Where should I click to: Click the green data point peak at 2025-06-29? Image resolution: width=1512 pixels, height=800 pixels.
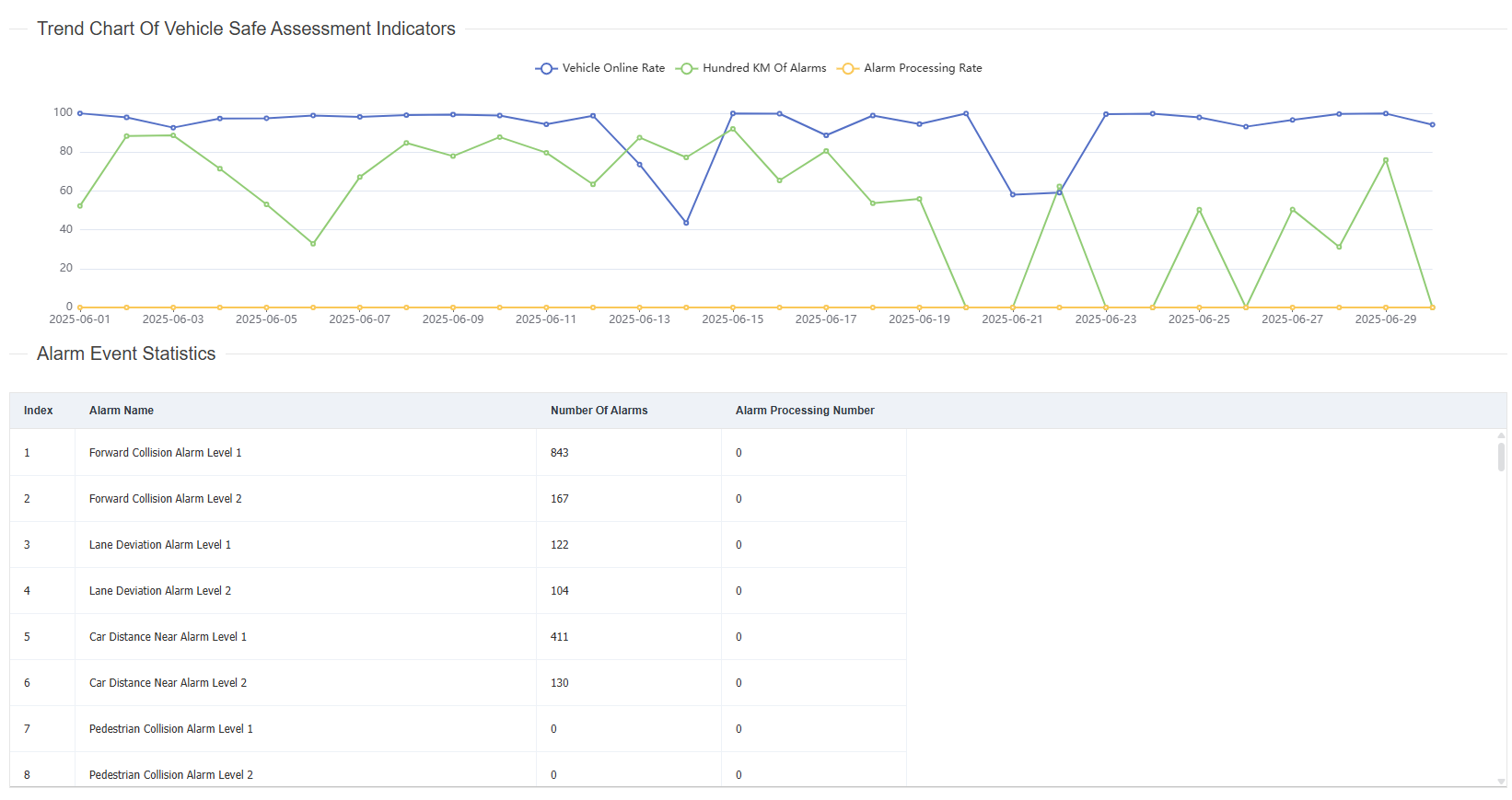tap(1386, 160)
